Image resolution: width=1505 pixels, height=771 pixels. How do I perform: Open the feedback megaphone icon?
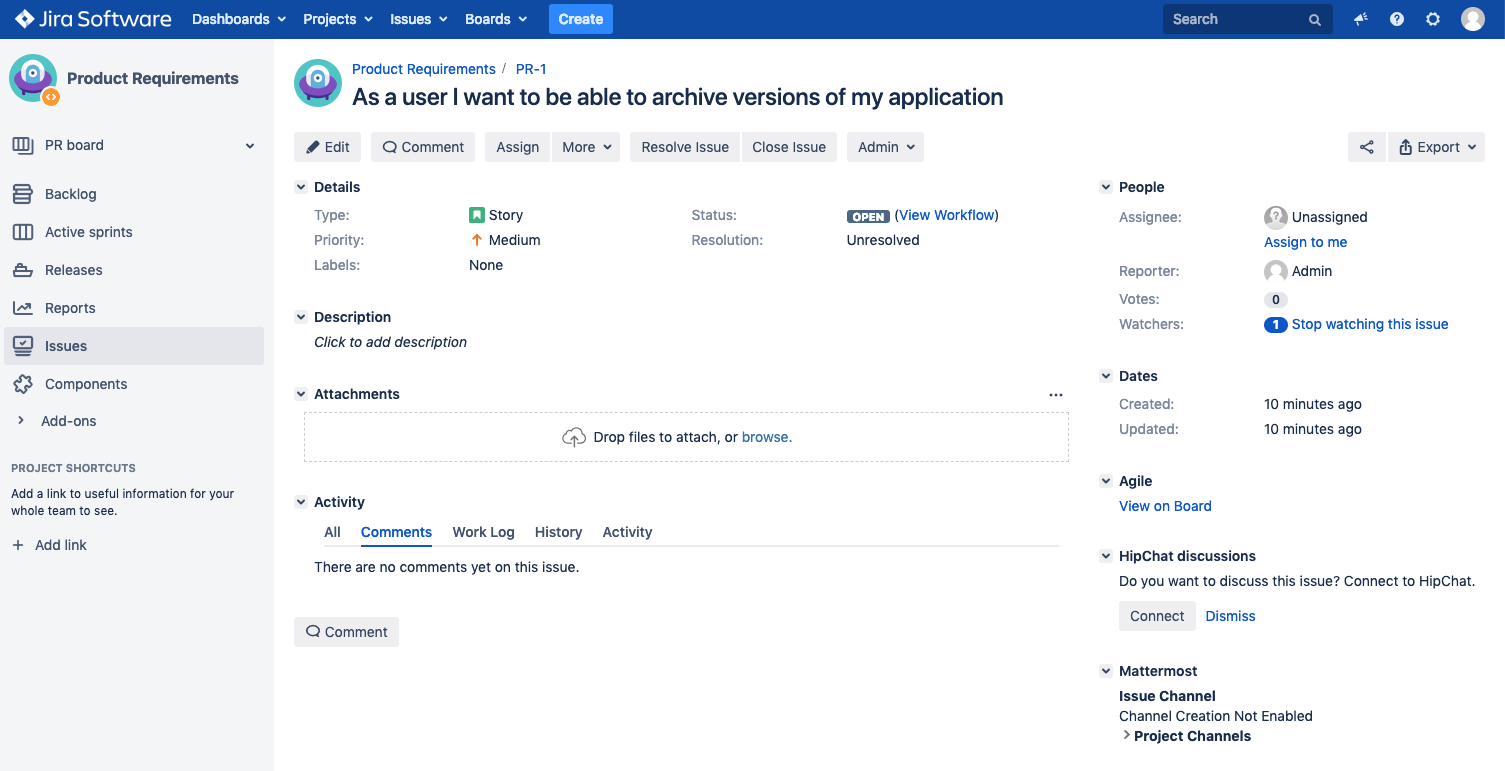1360,19
